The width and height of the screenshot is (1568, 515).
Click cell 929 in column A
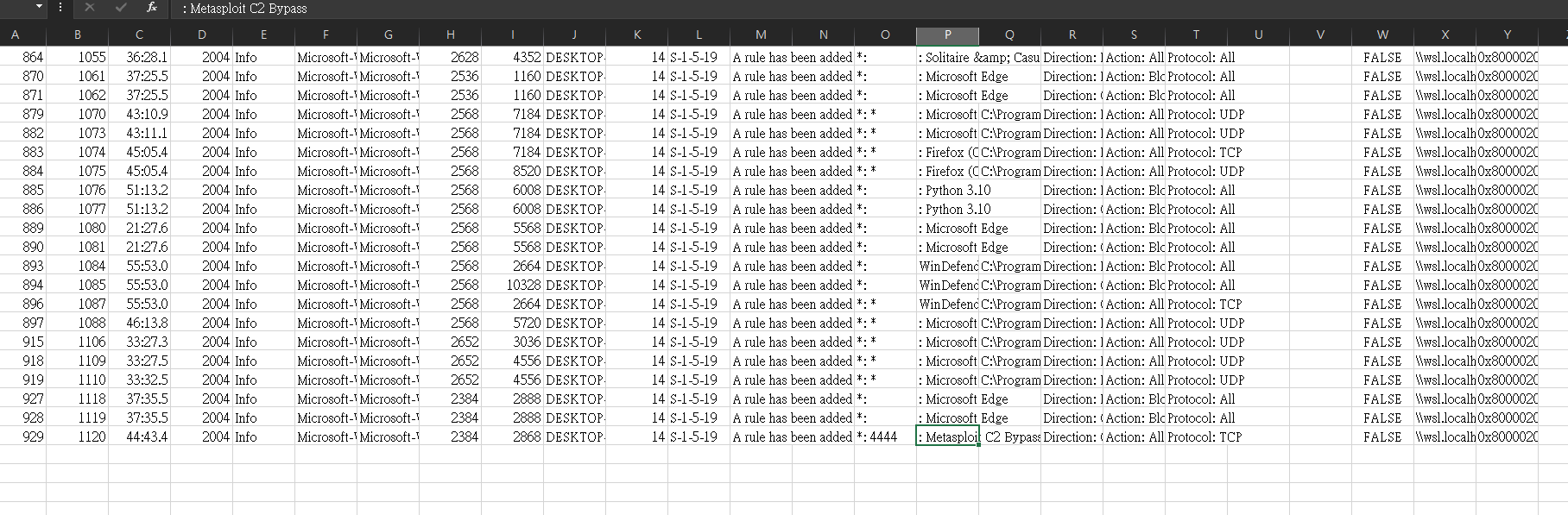click(x=23, y=436)
